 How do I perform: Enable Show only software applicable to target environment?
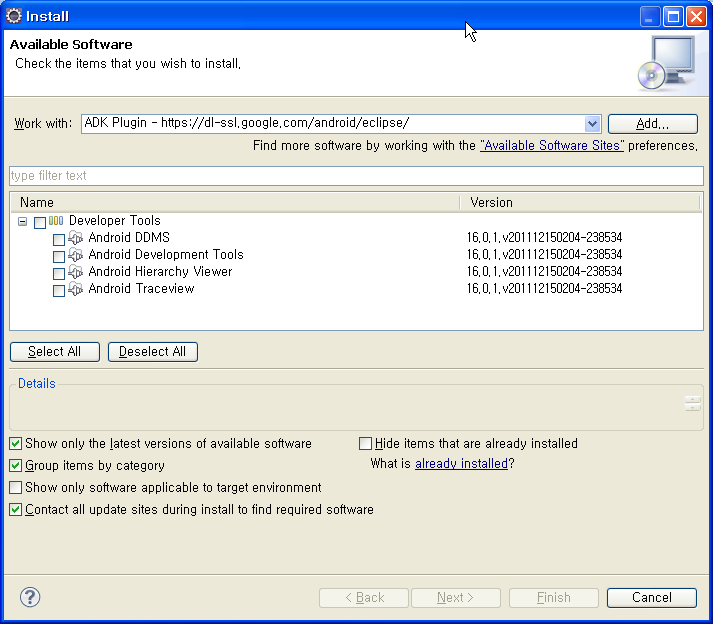15,488
